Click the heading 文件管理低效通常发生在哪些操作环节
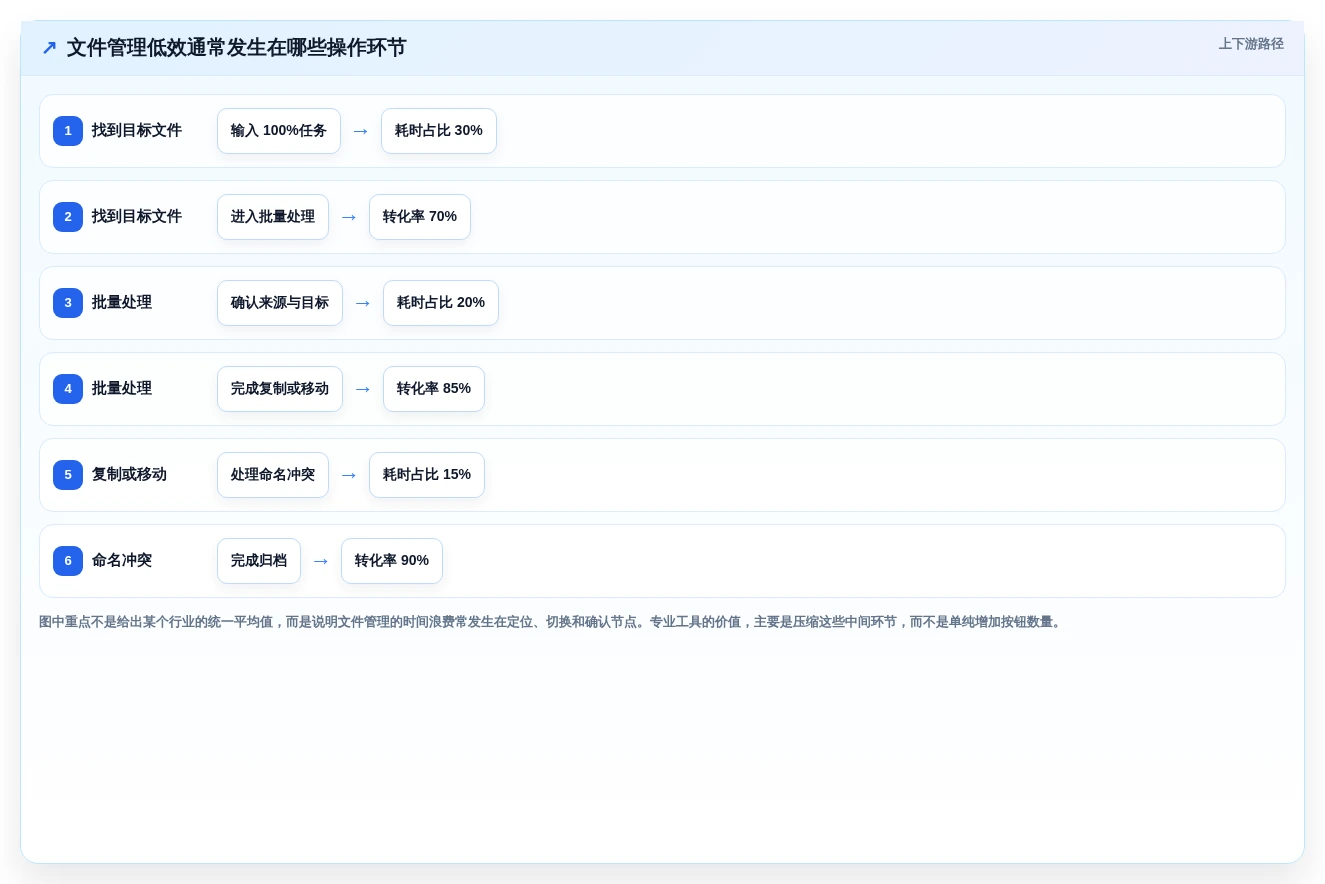This screenshot has width=1325, height=884. pyautogui.click(x=236, y=48)
